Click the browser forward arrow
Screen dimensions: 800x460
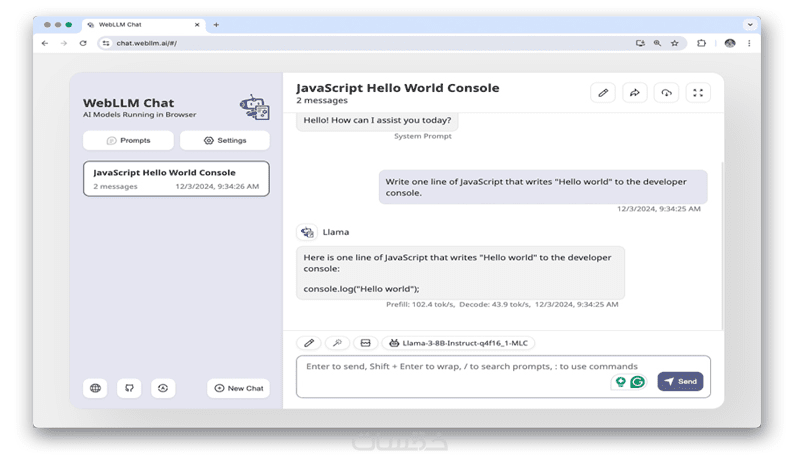pyautogui.click(x=64, y=43)
